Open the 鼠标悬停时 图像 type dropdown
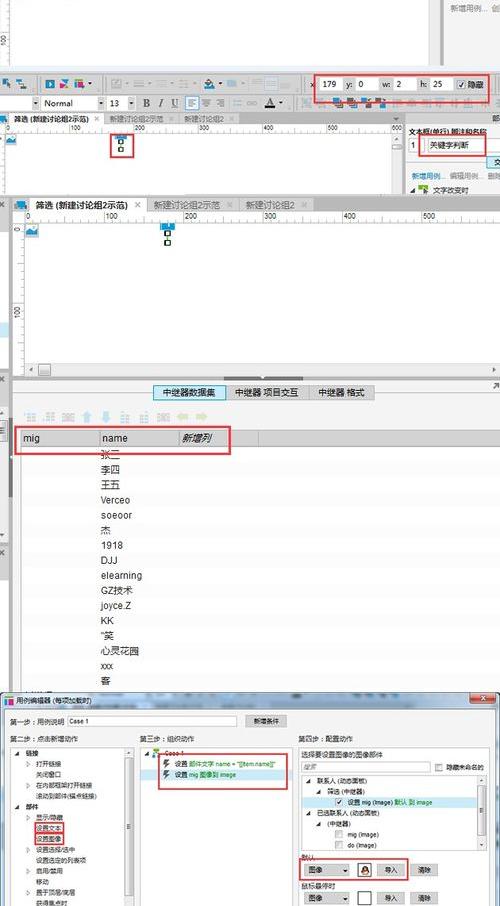500x906 pixels. tap(325, 898)
